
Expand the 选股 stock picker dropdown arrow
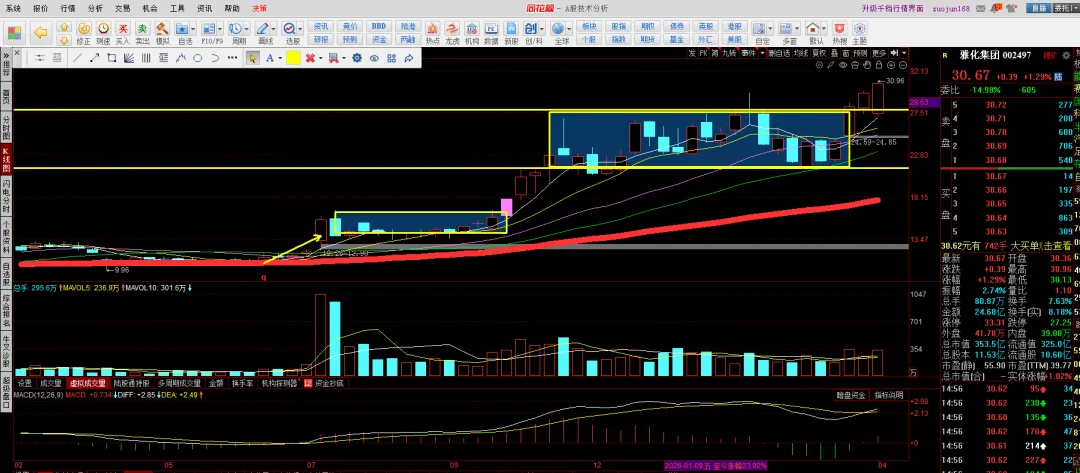coord(300,29)
